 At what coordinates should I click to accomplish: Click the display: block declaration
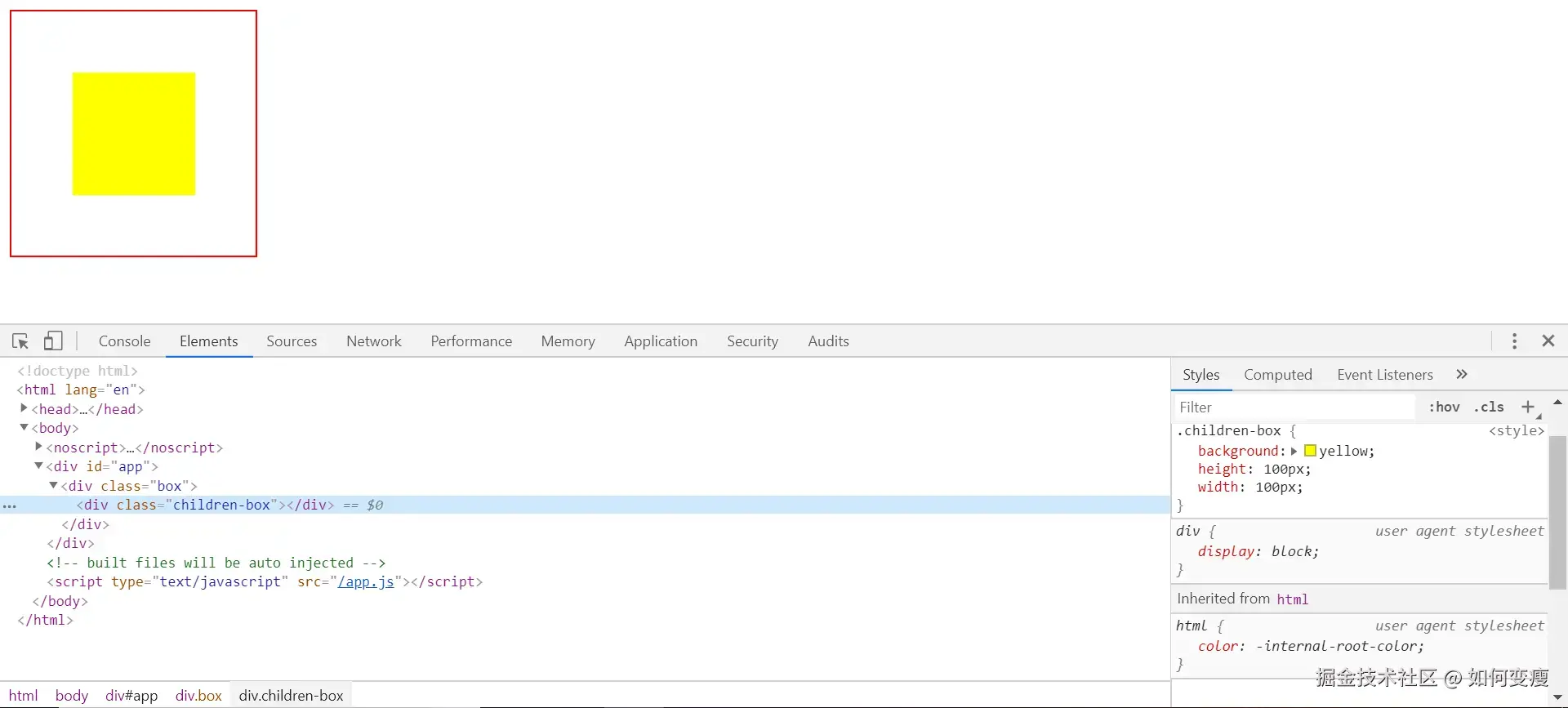pos(1258,552)
